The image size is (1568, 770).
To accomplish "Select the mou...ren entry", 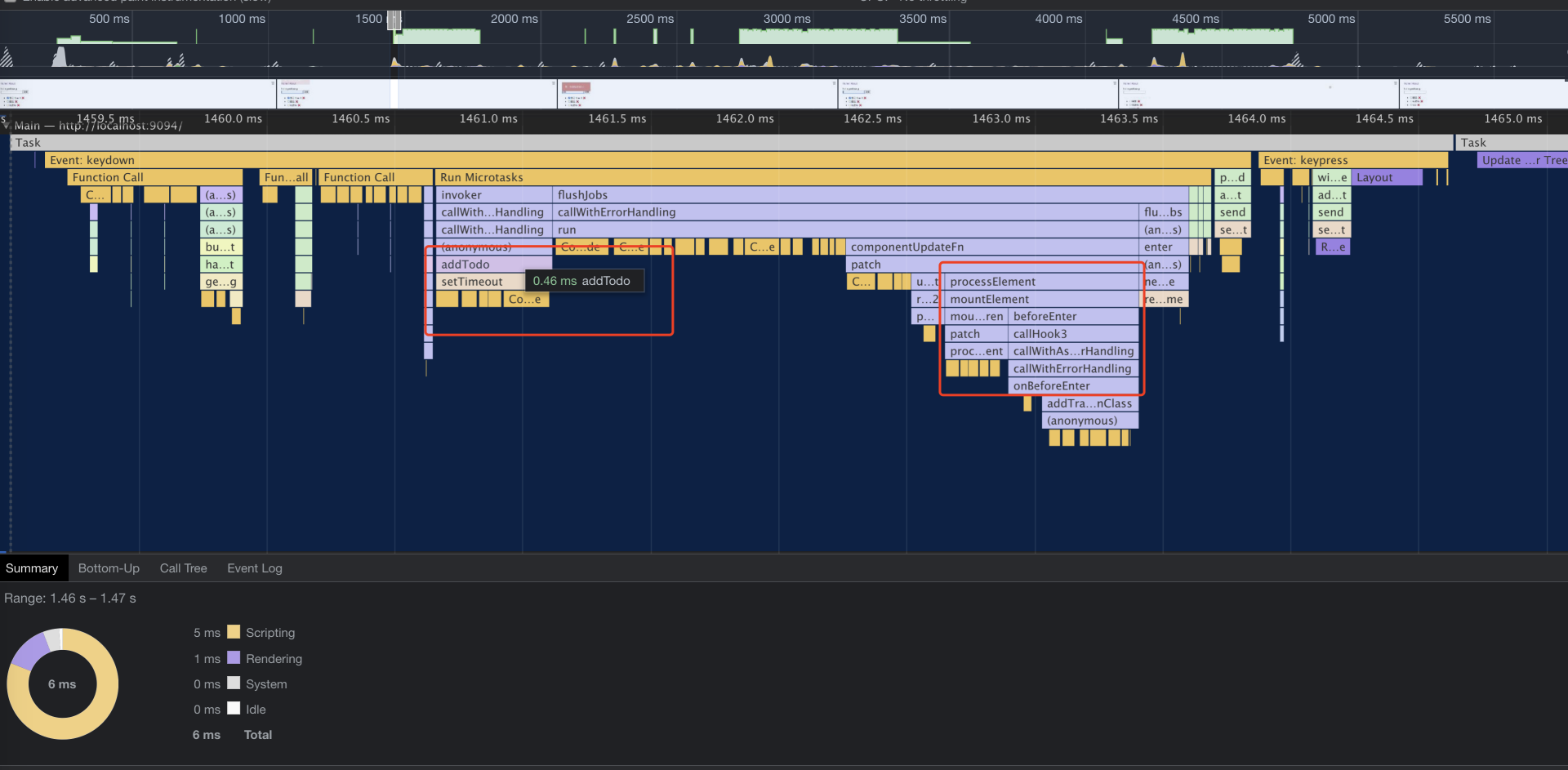I will click(976, 317).
